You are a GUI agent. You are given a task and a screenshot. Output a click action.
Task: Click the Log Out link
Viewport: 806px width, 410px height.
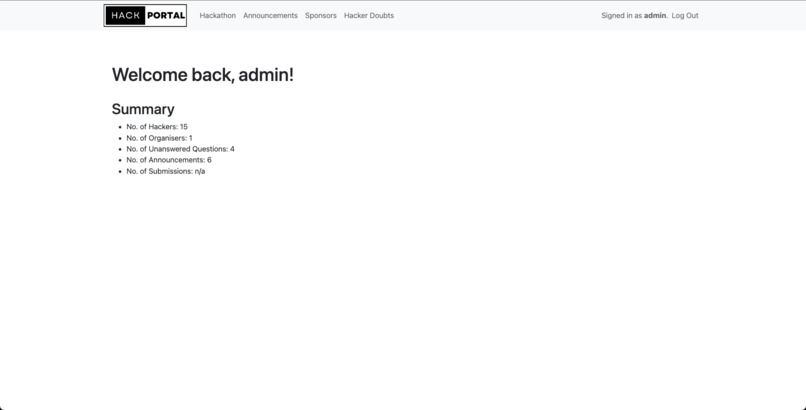click(x=685, y=15)
